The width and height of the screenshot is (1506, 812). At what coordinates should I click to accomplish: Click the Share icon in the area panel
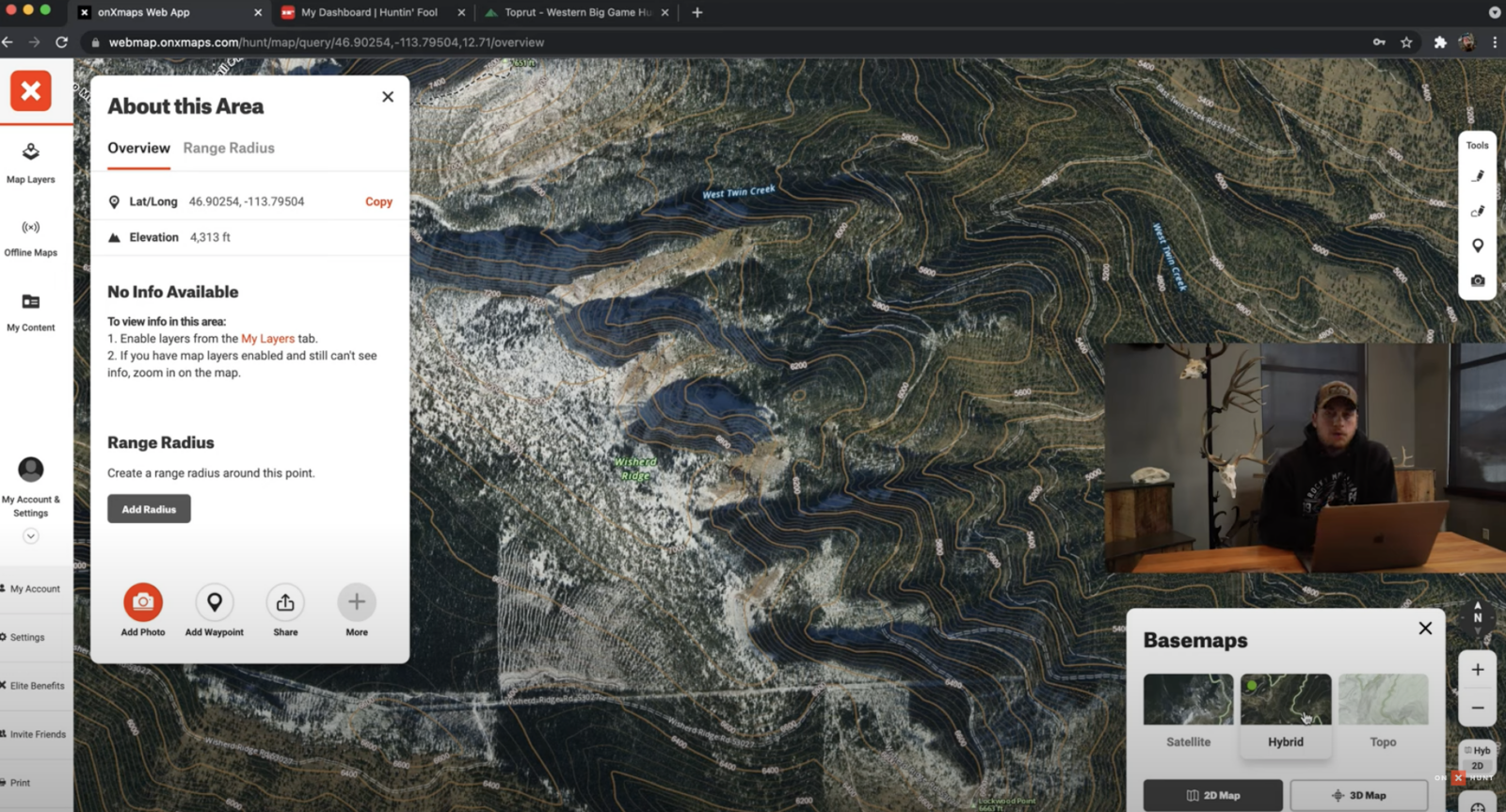point(285,602)
